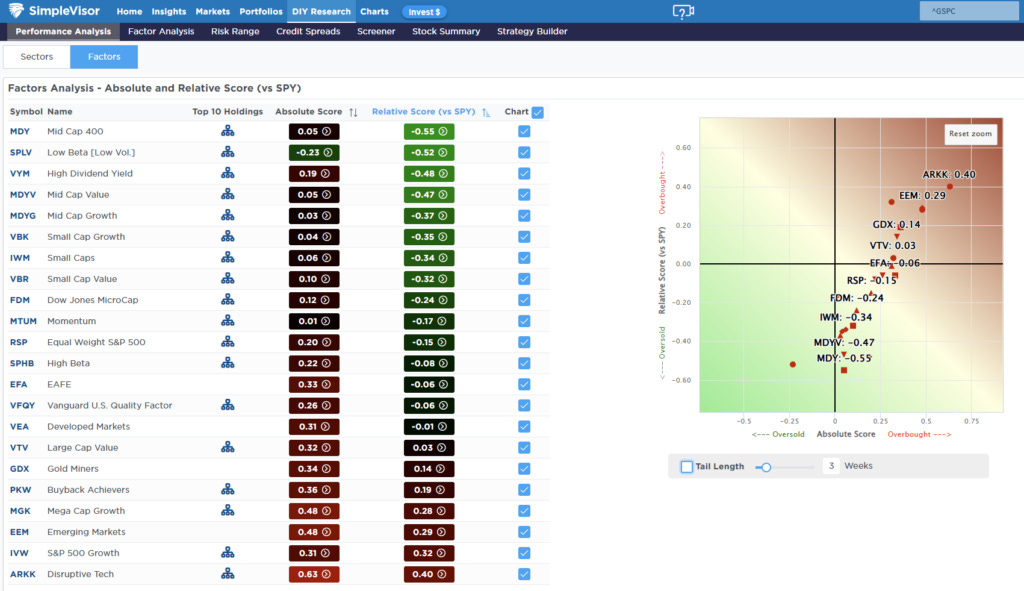The image size is (1024, 591).
Task: Open the MDY symbol link
Action: tap(20, 131)
